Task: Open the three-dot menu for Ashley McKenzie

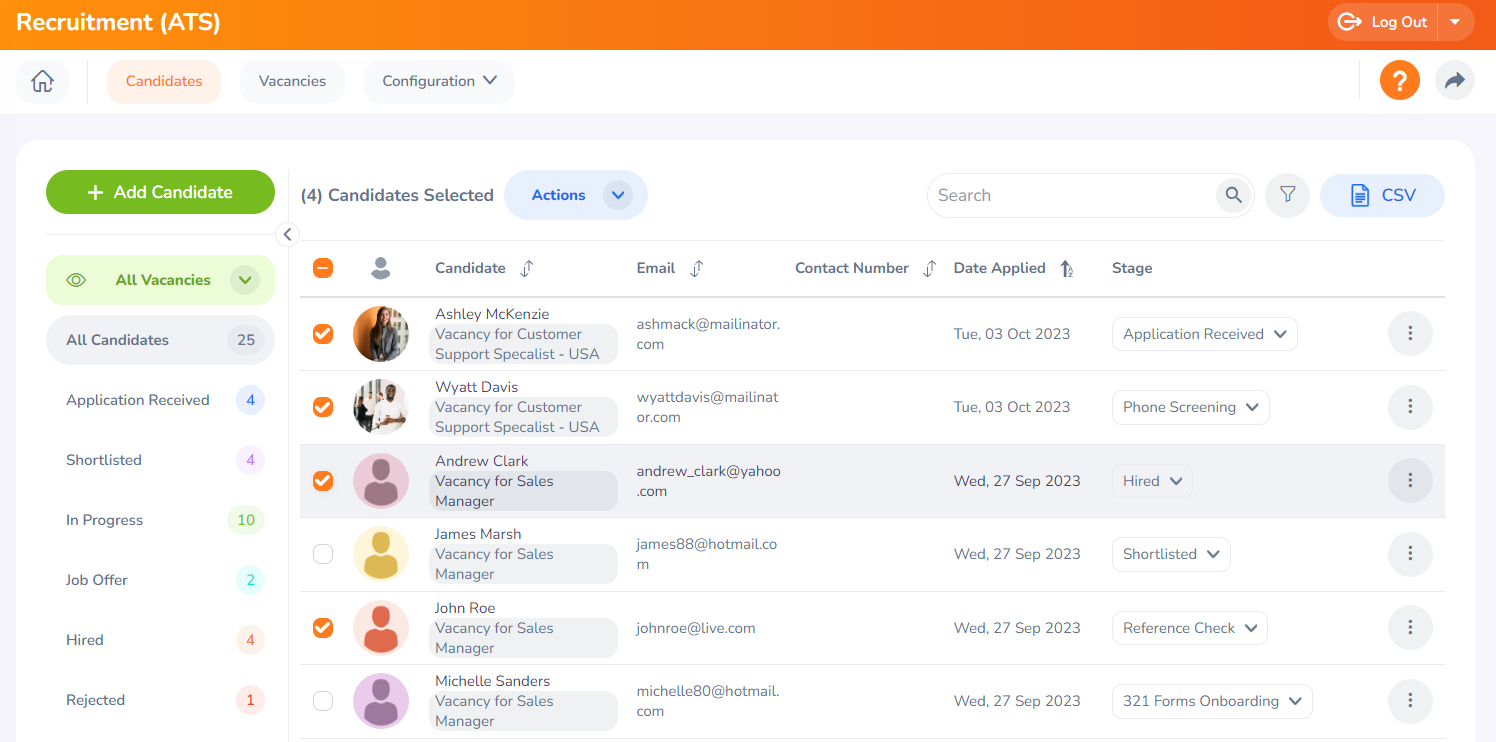Action: coord(1410,334)
